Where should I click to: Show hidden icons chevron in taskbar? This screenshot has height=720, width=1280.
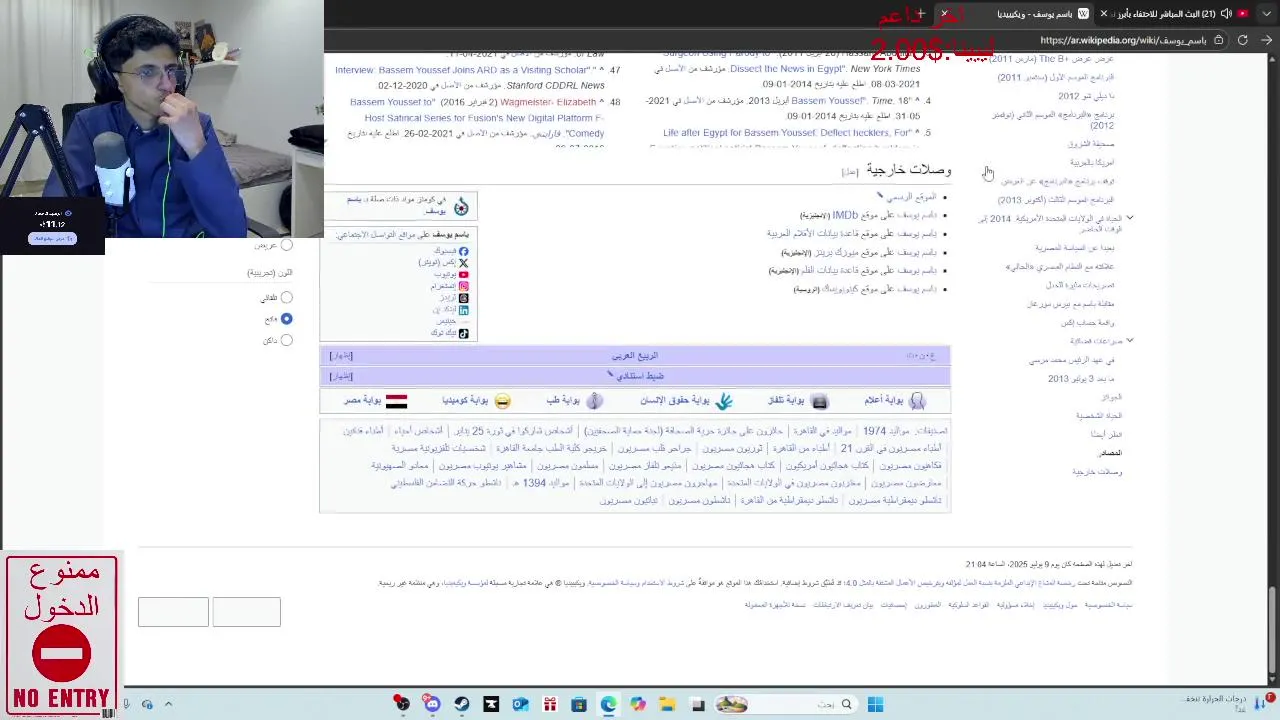168,704
